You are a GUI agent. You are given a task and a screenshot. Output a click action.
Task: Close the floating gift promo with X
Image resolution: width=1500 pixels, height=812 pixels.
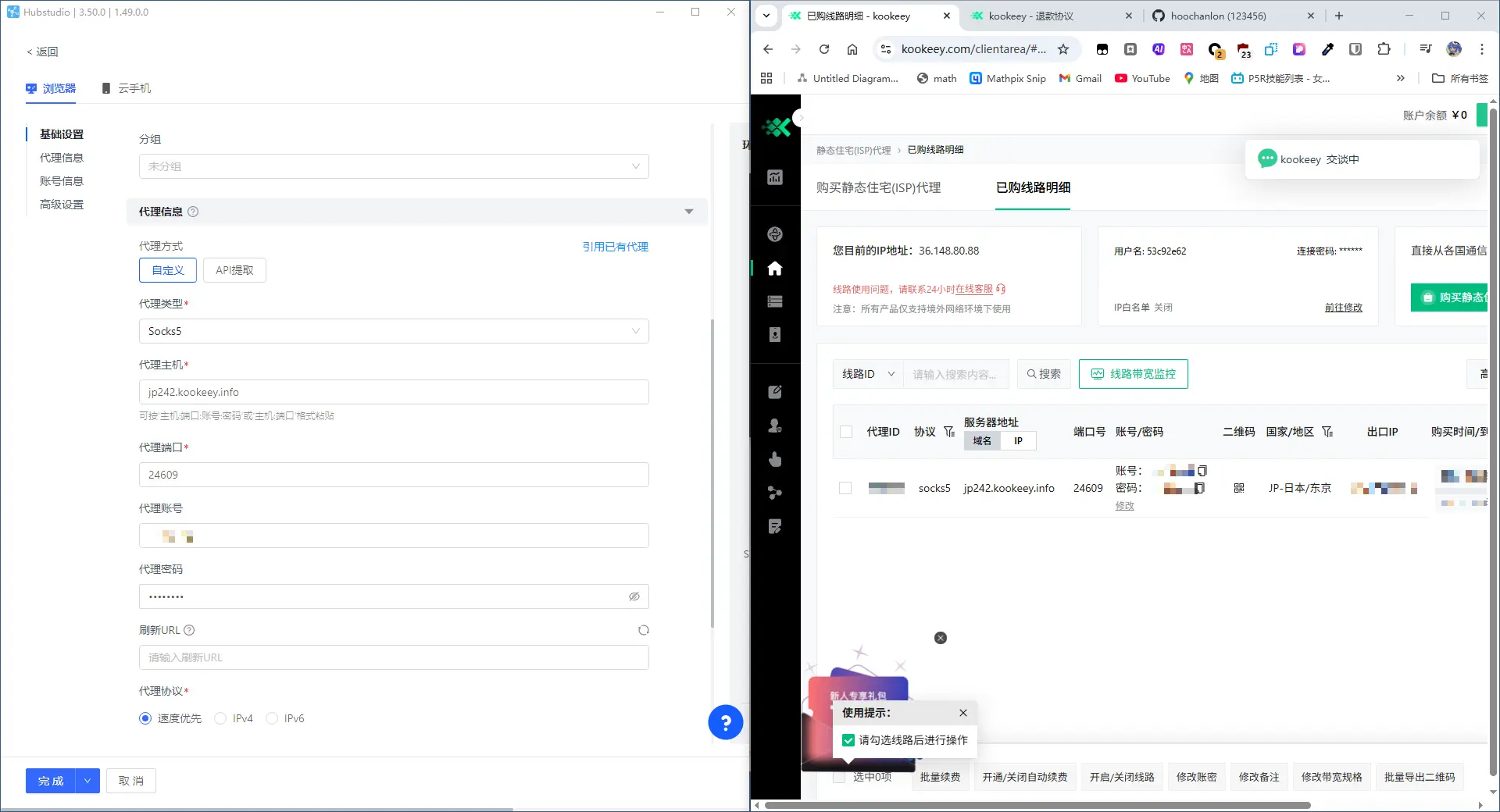(x=941, y=638)
